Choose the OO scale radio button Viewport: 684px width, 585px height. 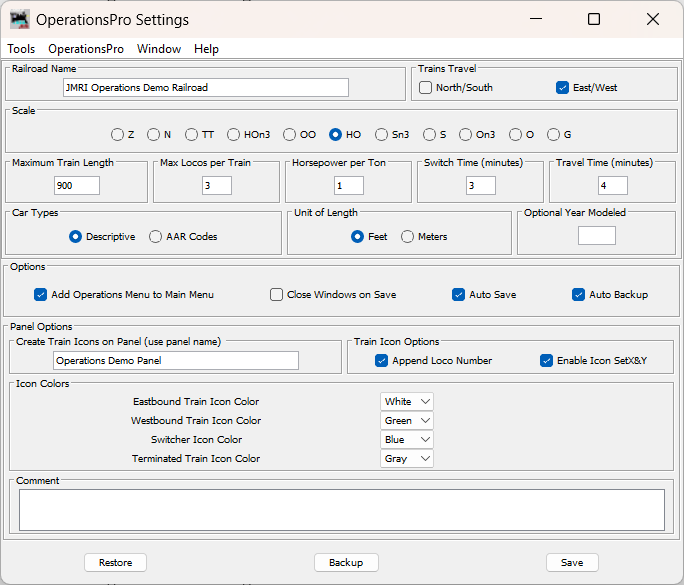pos(289,134)
